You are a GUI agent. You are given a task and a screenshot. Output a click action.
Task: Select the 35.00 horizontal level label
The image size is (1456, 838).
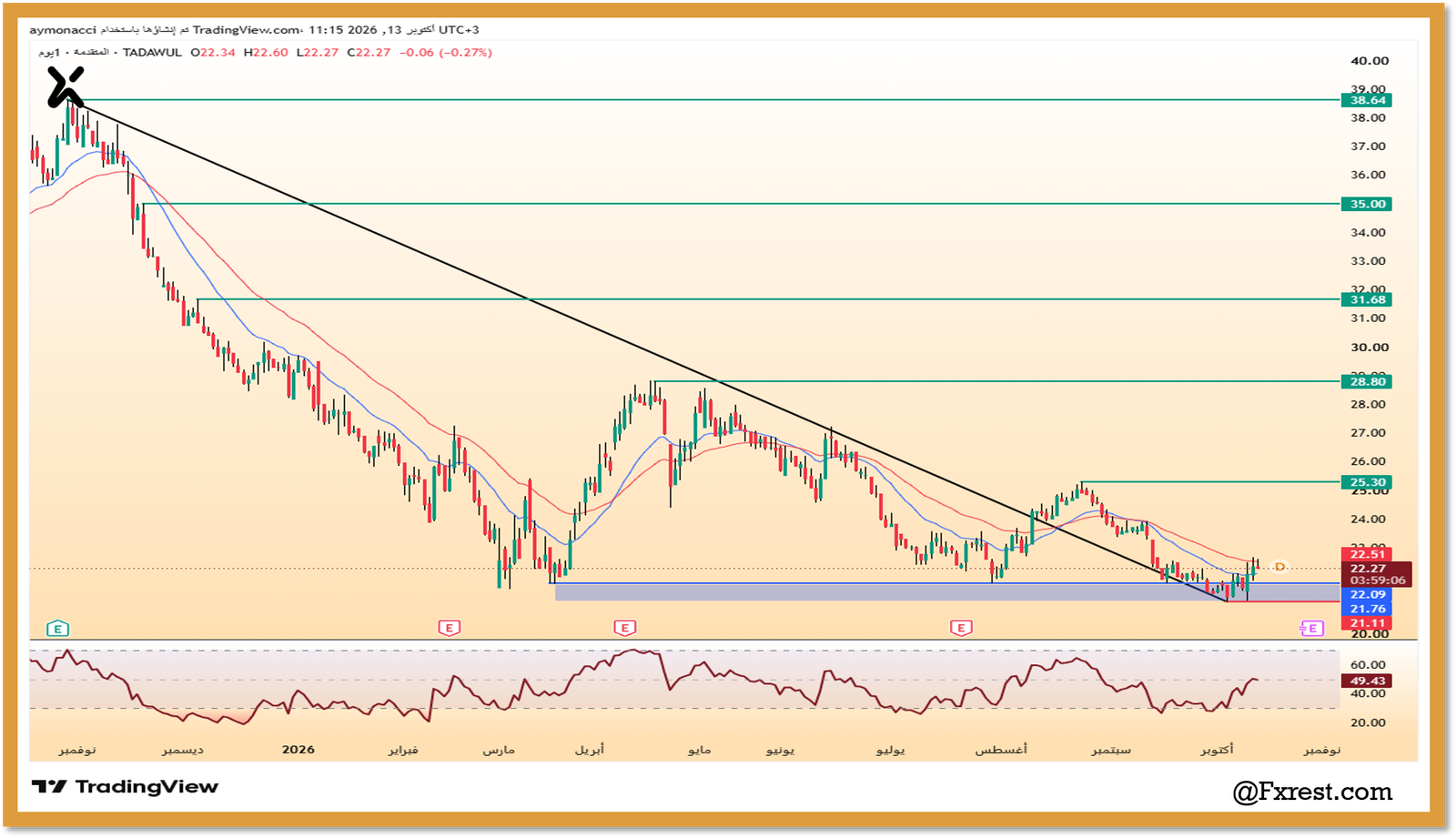(1367, 204)
